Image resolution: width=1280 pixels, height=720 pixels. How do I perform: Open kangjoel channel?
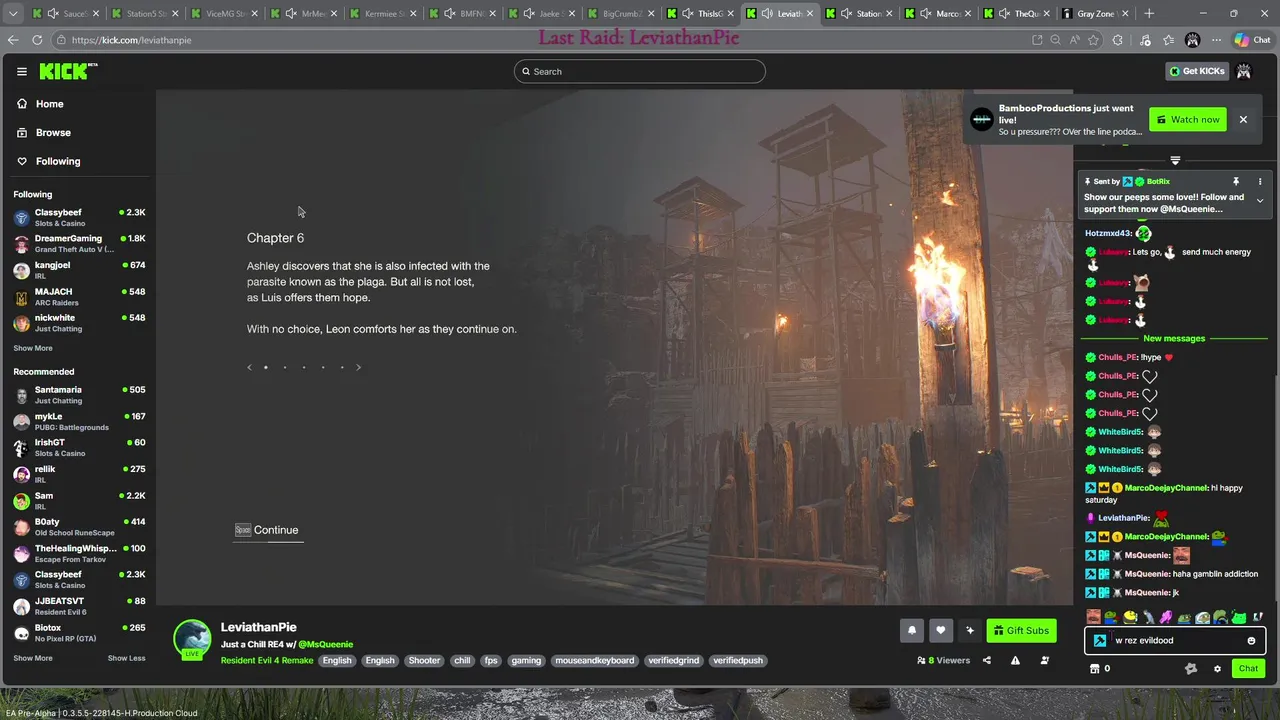point(78,270)
